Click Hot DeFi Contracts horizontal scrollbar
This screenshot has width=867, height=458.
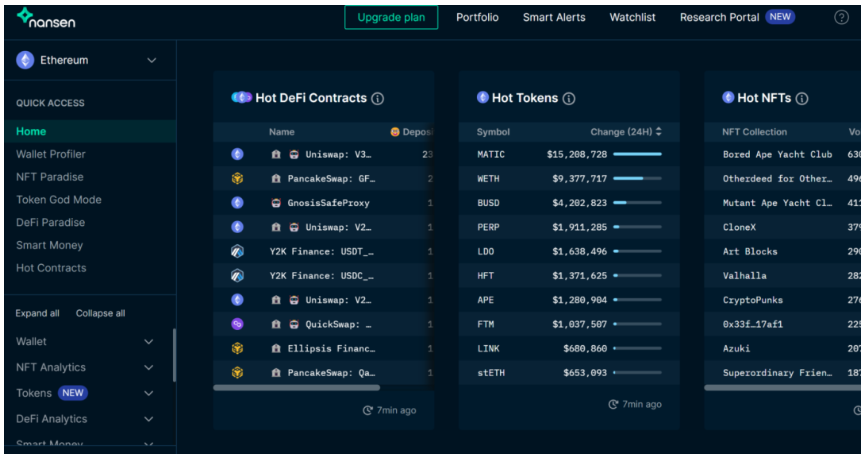coord(296,388)
